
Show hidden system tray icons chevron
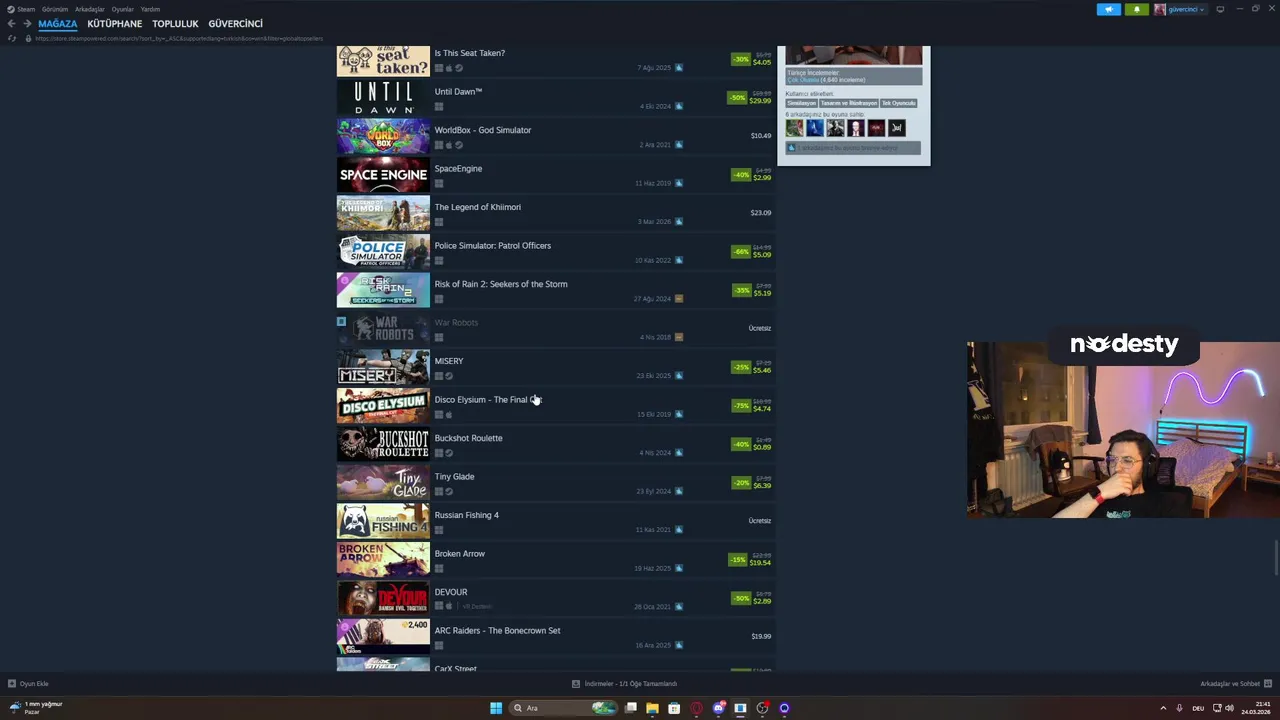click(1163, 708)
